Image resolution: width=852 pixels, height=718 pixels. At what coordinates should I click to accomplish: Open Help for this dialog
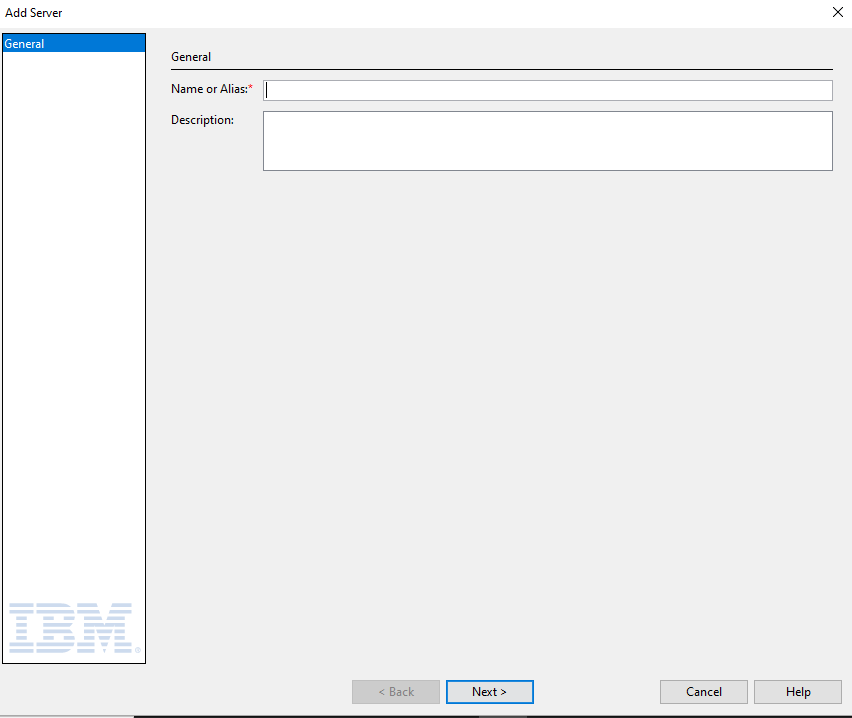pyautogui.click(x=798, y=692)
